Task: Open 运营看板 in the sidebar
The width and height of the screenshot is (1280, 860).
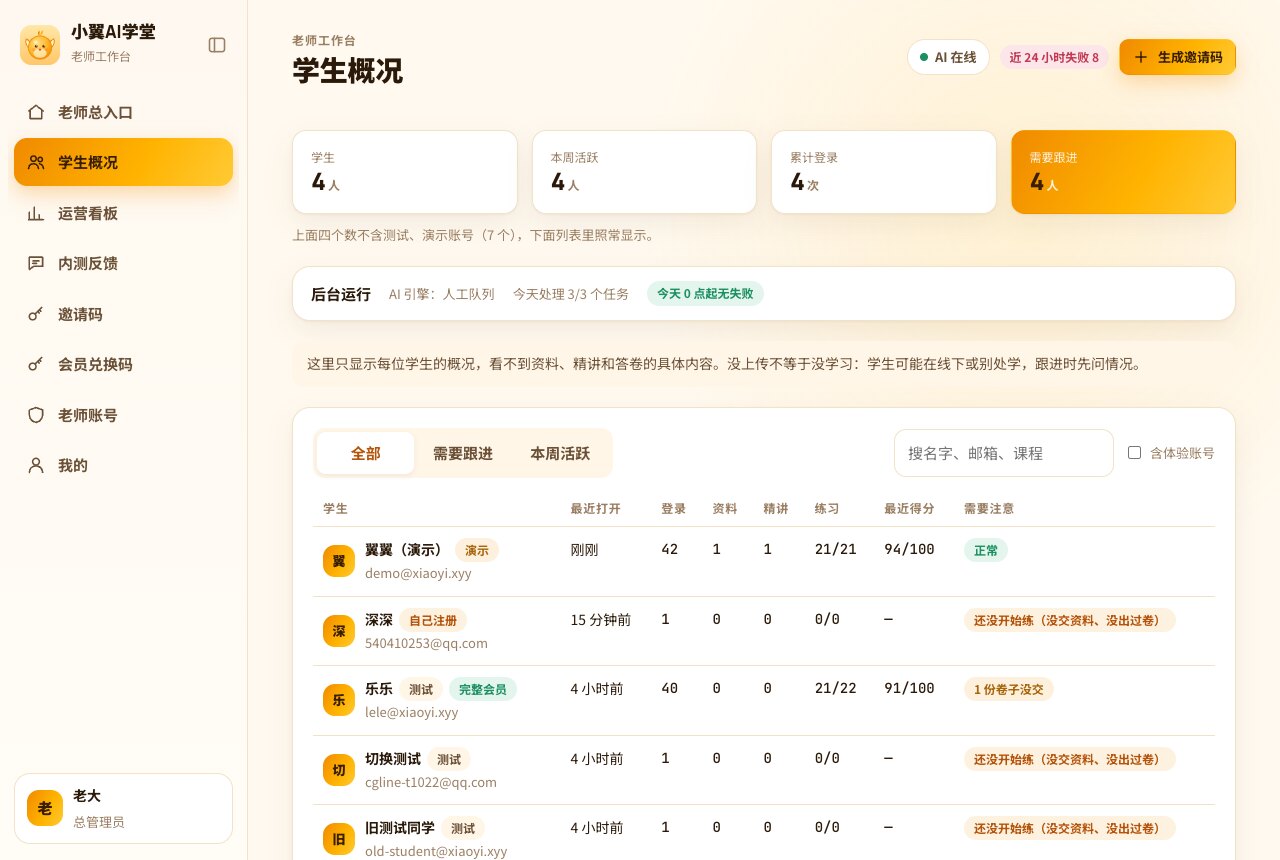Action: point(123,213)
